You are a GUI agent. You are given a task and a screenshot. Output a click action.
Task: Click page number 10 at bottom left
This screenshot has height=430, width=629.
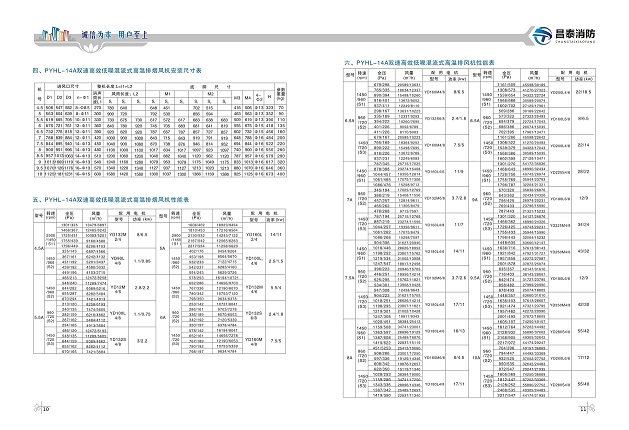click(46, 409)
